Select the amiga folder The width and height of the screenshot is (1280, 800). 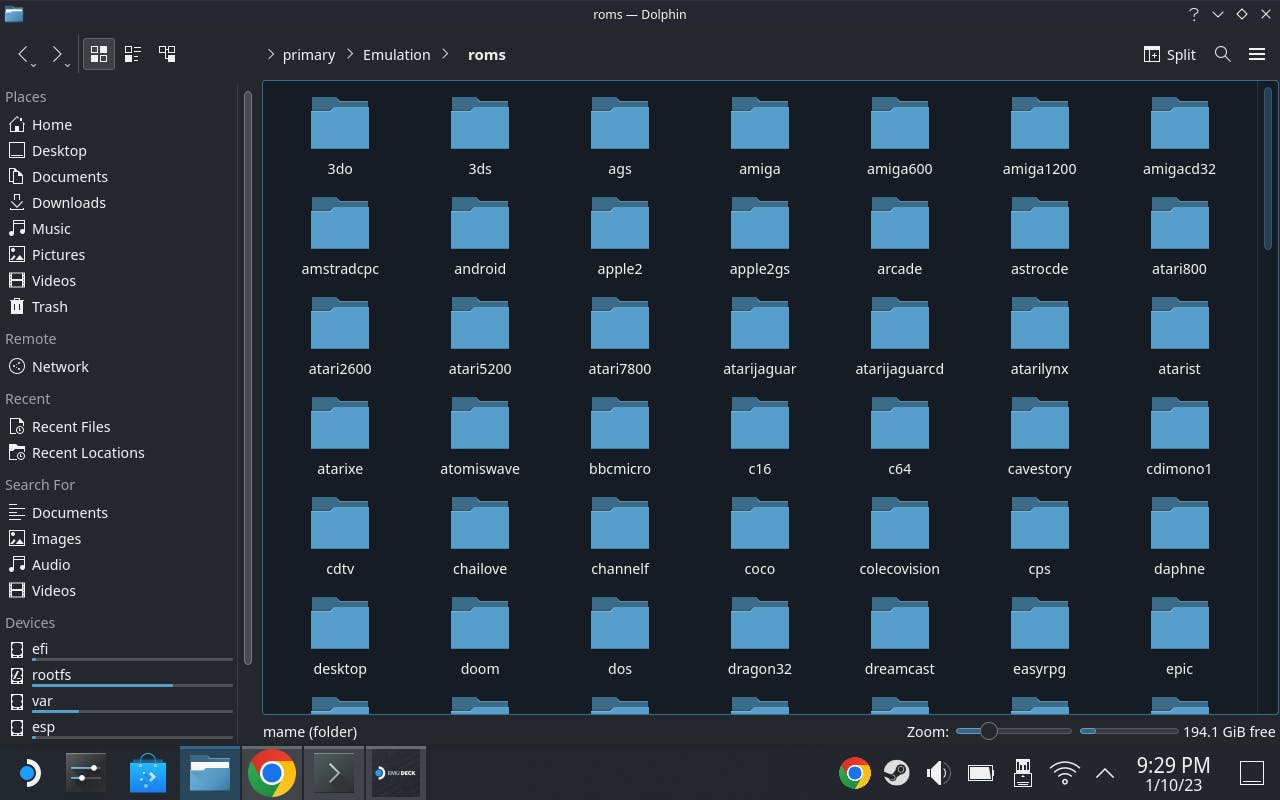click(x=760, y=137)
